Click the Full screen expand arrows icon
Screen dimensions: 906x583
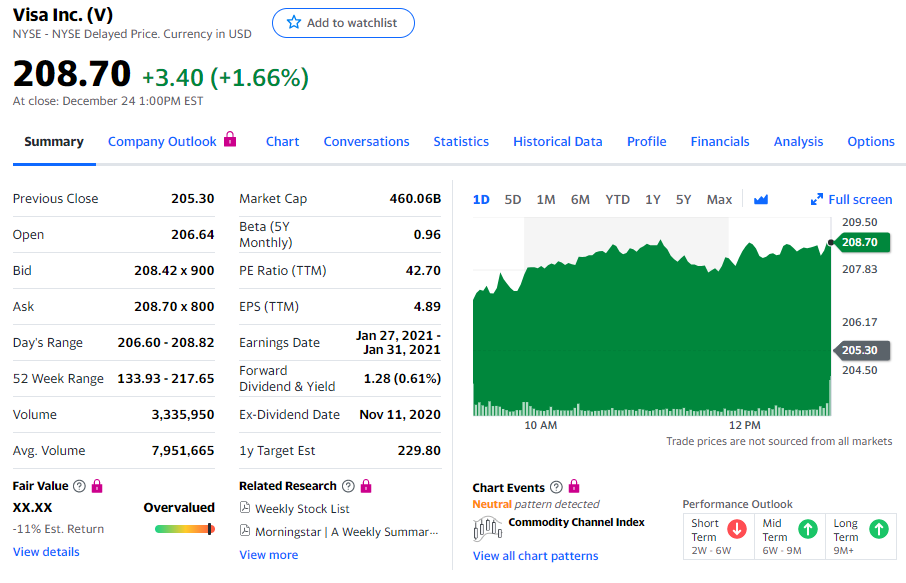tap(816, 199)
